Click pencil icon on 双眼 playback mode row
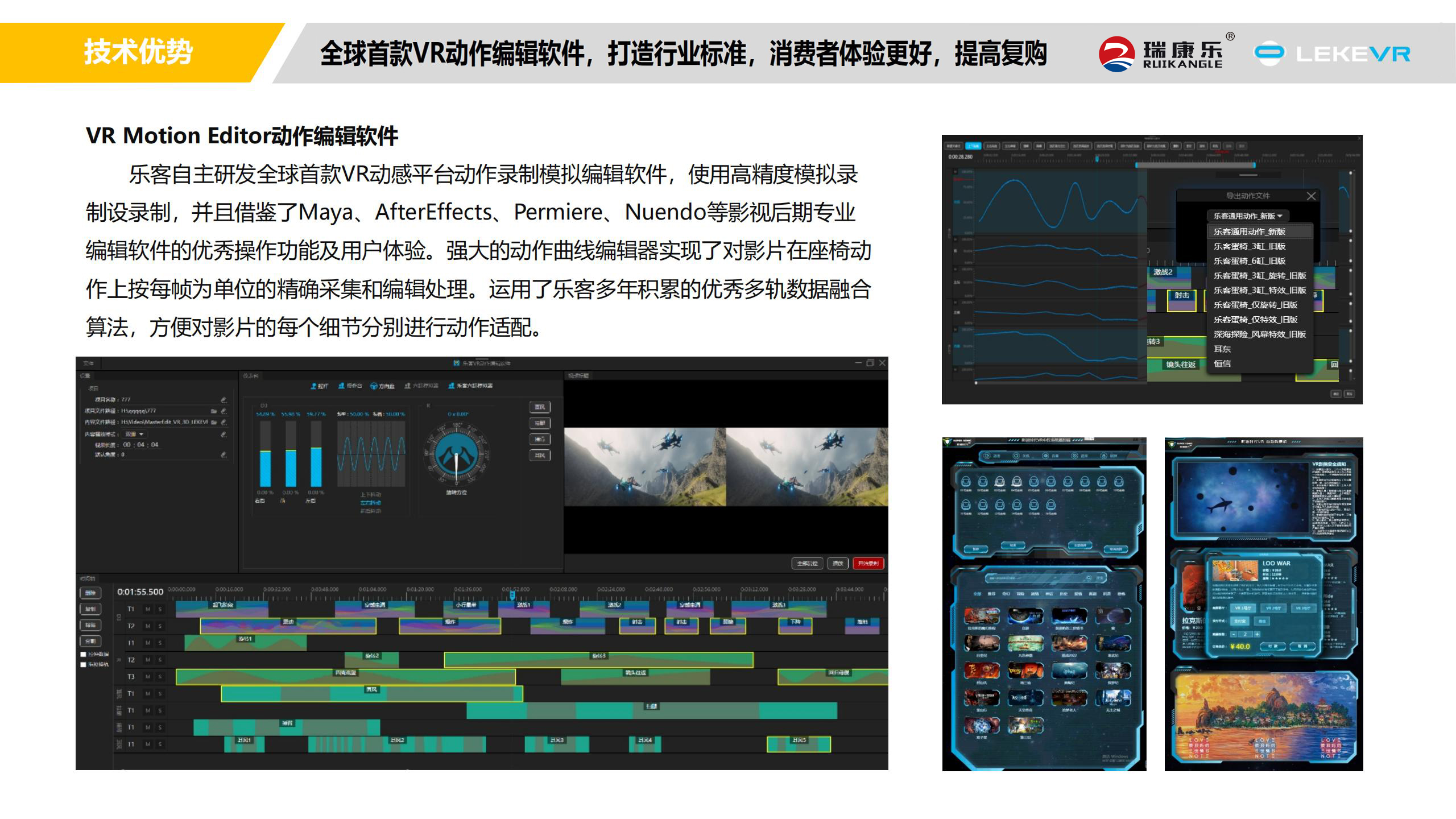This screenshot has height=819, width=1456. [x=224, y=434]
